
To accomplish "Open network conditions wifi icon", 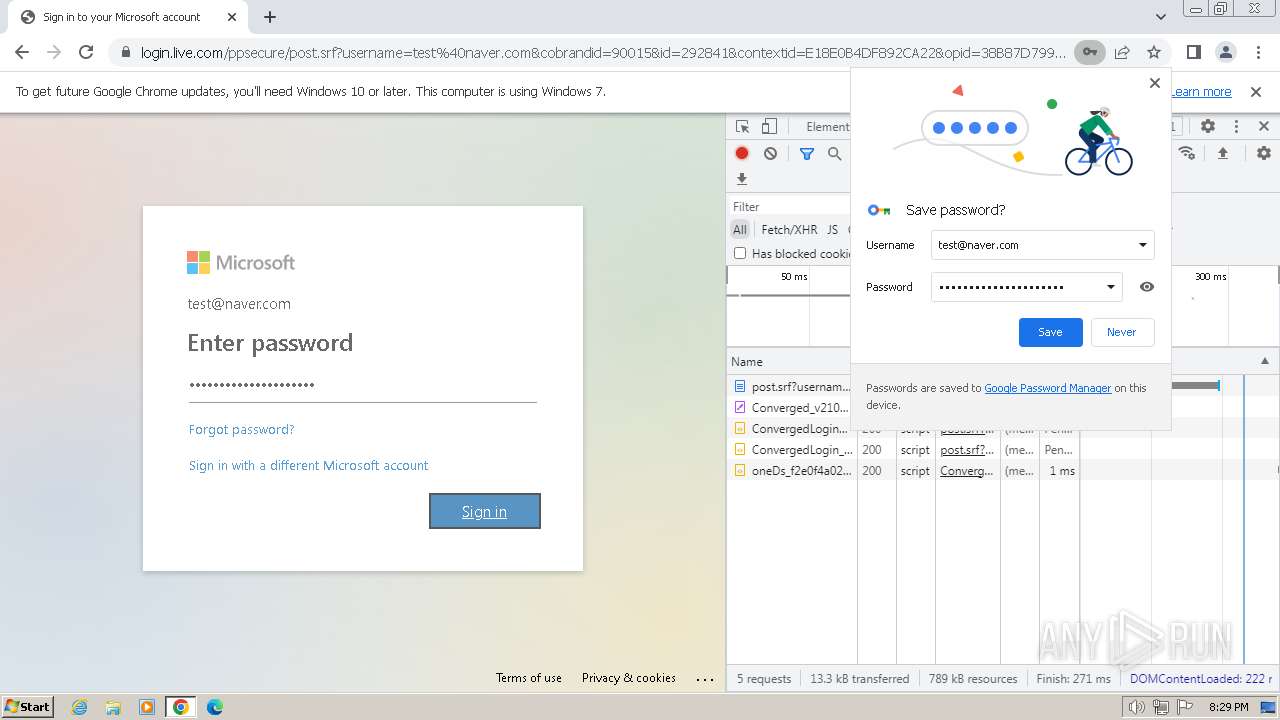I will click(x=1187, y=153).
